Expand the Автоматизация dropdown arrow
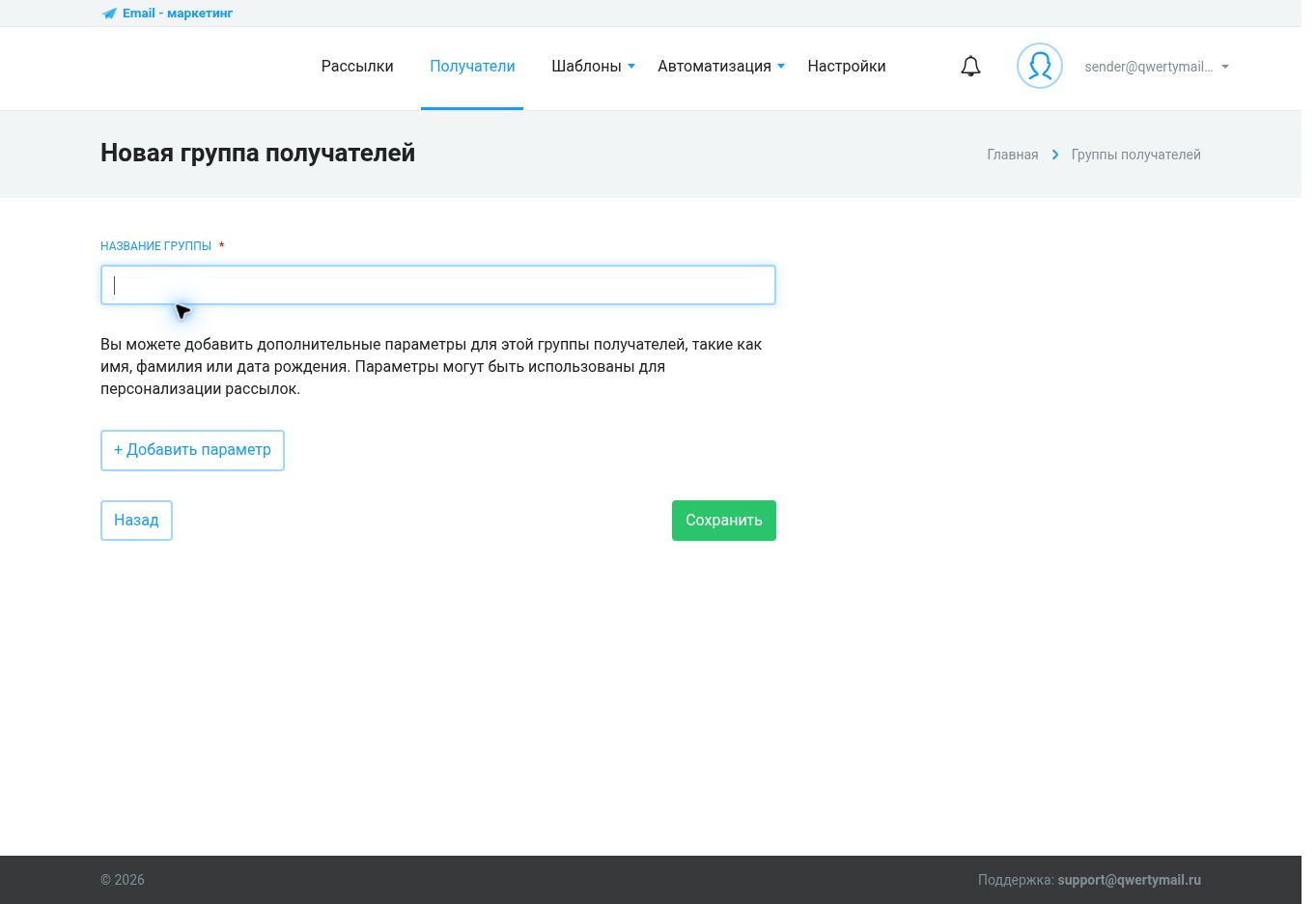1316x904 pixels. coord(781,67)
